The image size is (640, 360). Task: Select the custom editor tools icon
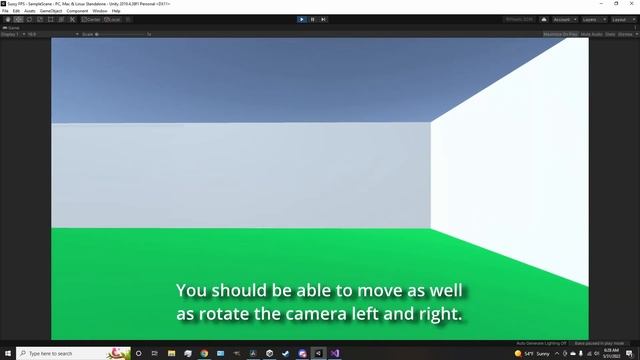72,20
